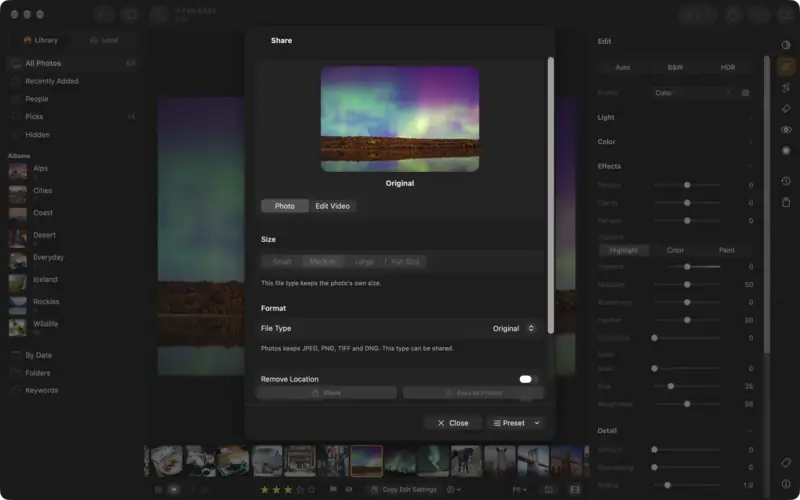Image resolution: width=800 pixels, height=500 pixels.
Task: Open the Fit zoom dropdown
Action: tap(519, 489)
